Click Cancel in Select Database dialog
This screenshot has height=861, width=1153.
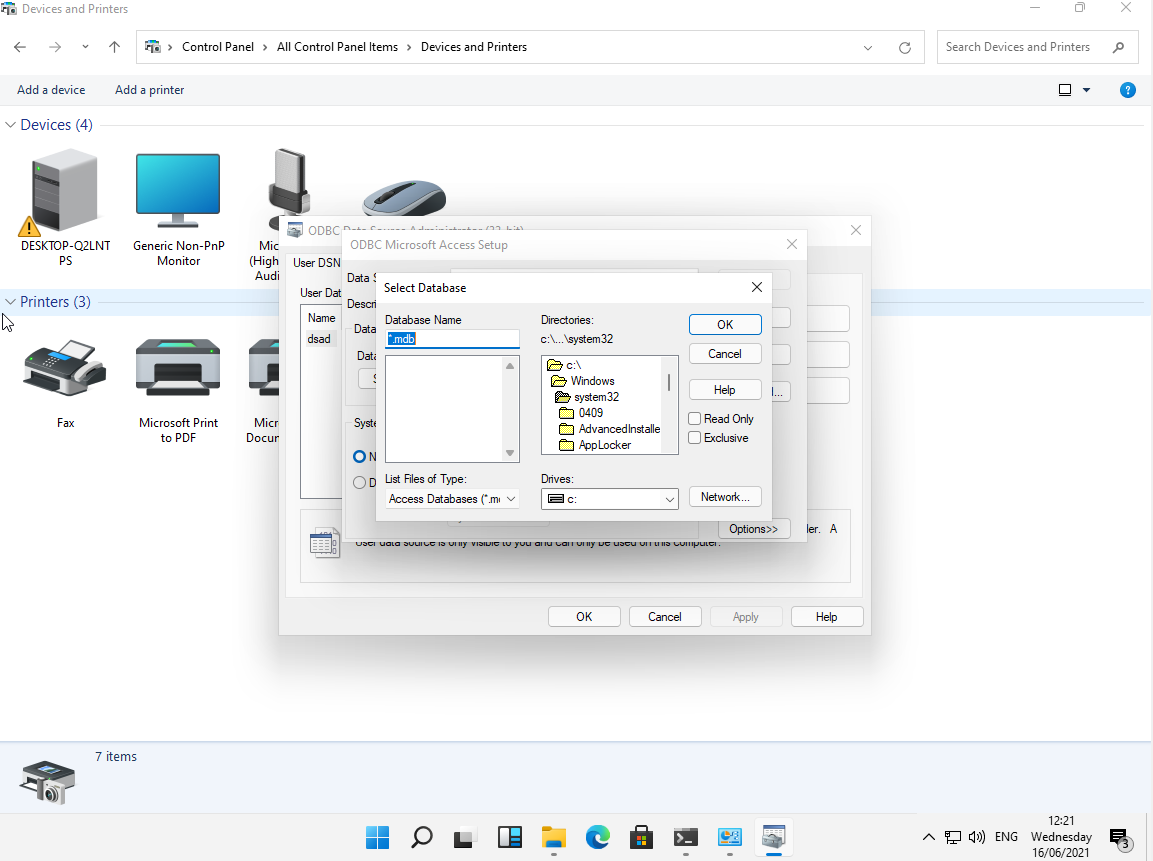[725, 354]
